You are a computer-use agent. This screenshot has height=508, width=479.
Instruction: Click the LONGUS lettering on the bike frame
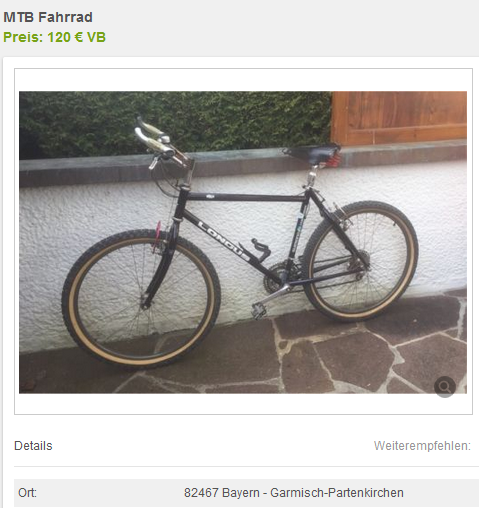[x=224, y=241]
